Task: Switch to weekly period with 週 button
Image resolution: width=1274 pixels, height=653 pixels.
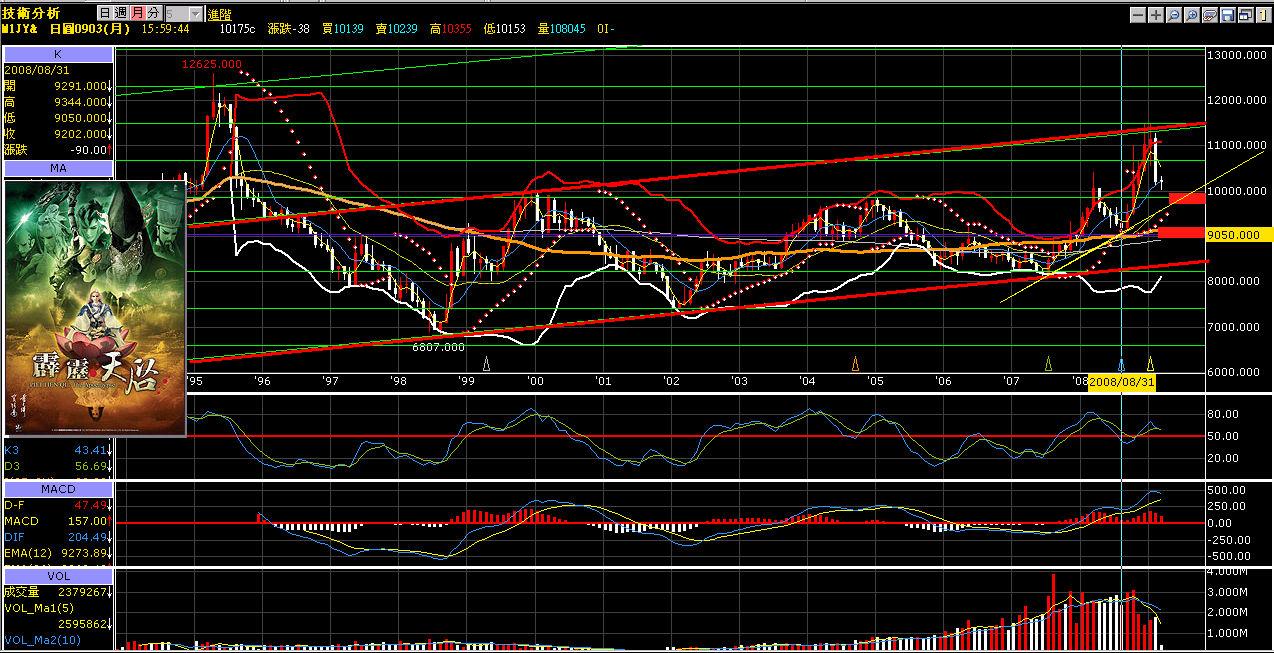Action: coord(120,13)
